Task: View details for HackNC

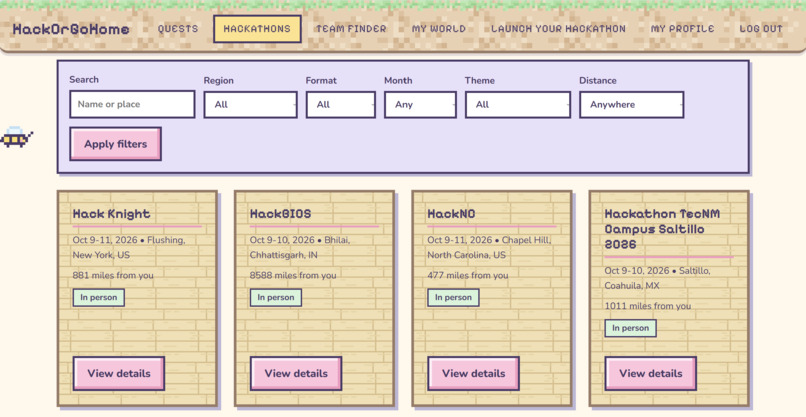Action: click(x=473, y=373)
